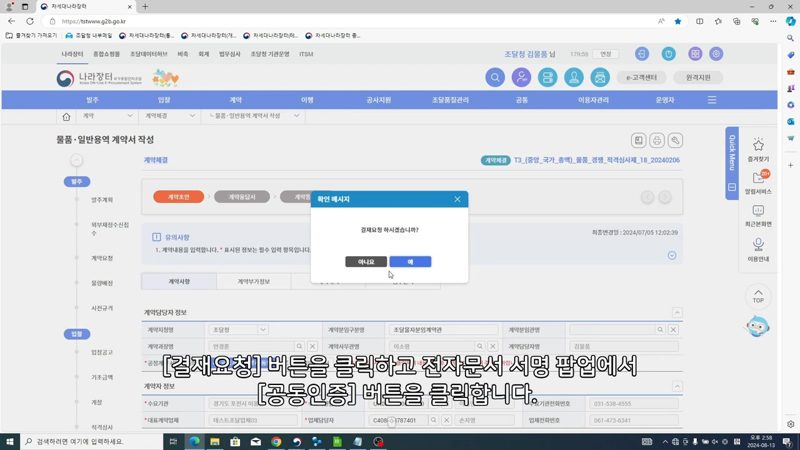Open the 공사지원 main menu
Screen dimensions: 800x450
click(x=379, y=100)
